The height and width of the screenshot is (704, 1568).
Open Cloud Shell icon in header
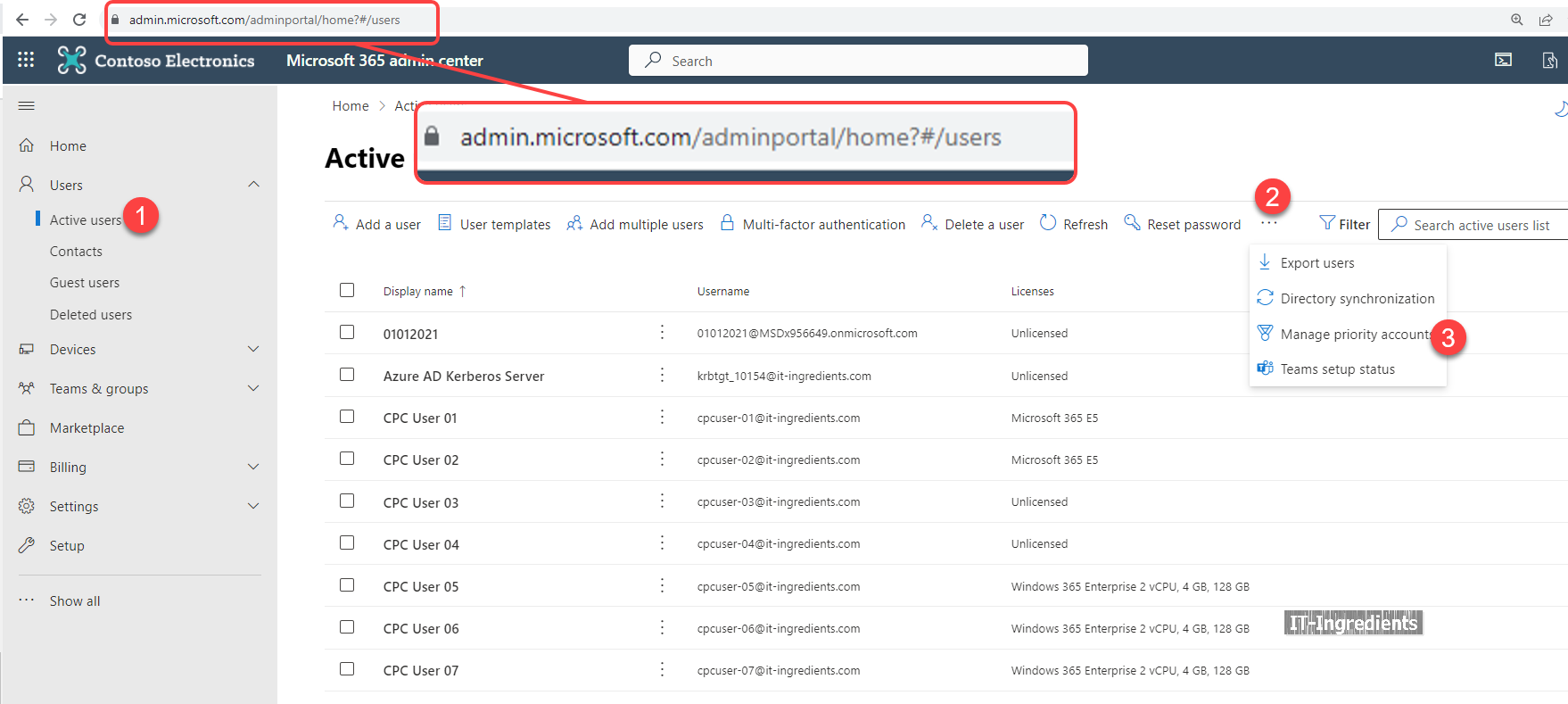click(x=1504, y=60)
